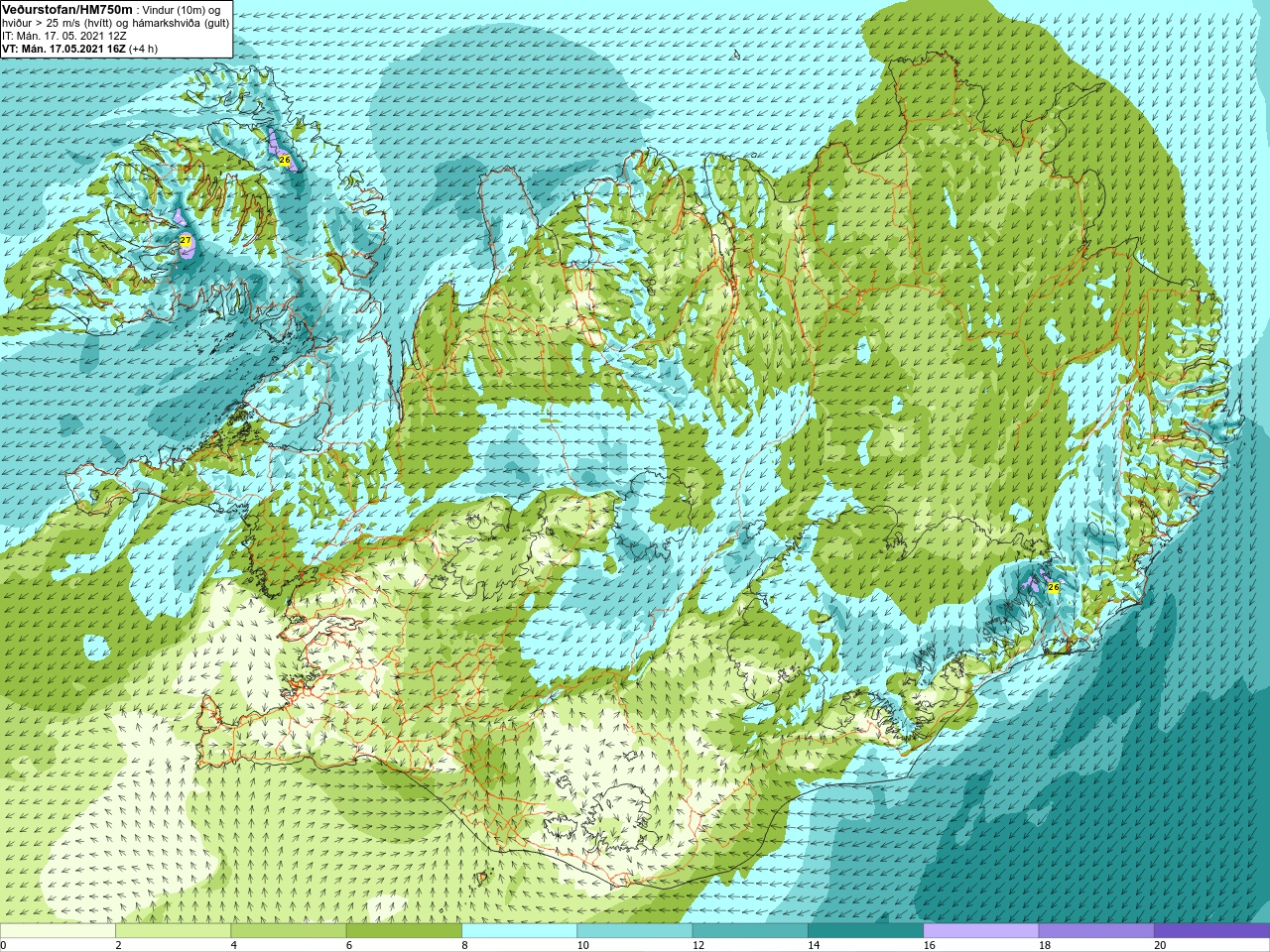Click the legend scale number 4

[234, 945]
